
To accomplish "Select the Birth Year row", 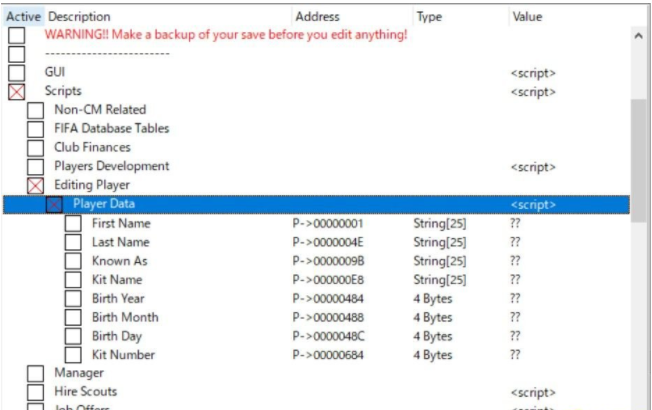I will [x=316, y=299].
